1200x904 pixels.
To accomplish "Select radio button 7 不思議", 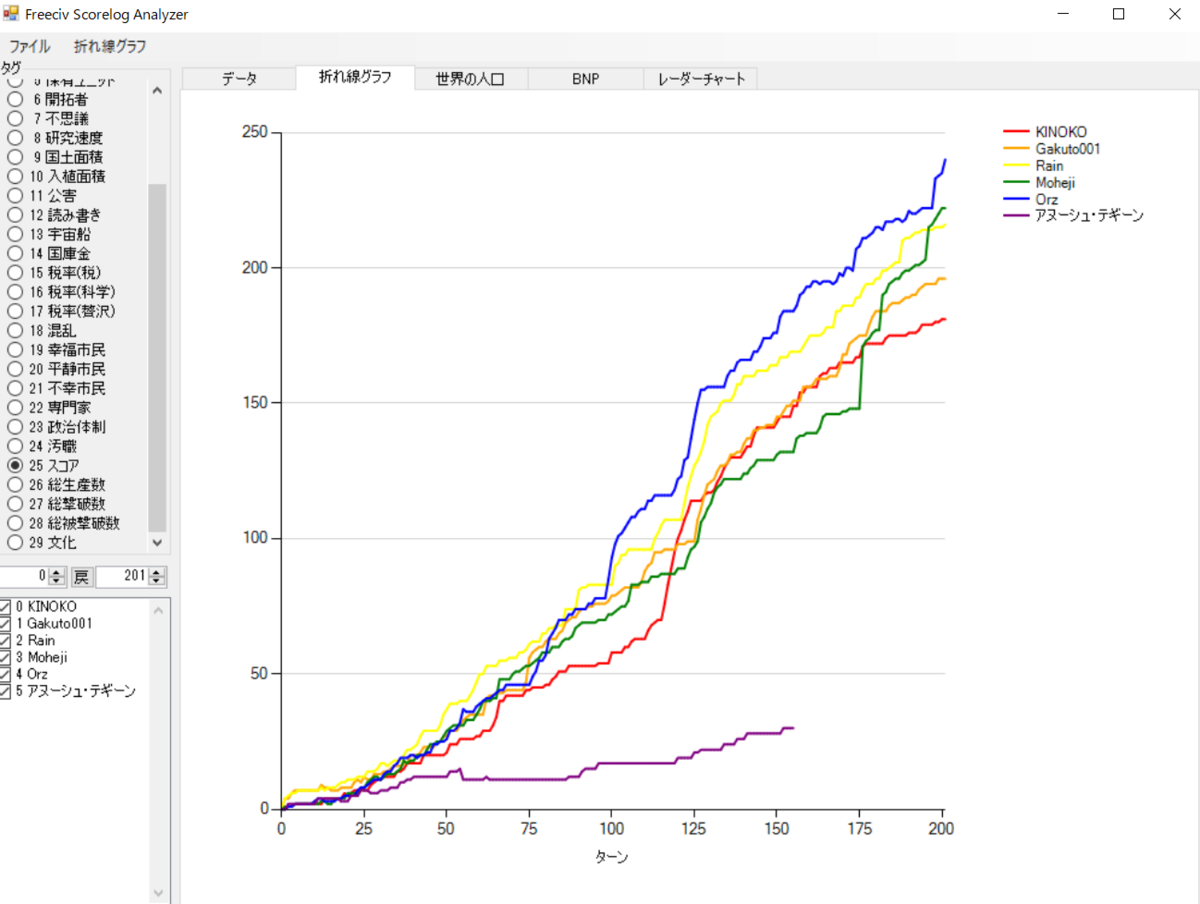I will tap(15, 119).
